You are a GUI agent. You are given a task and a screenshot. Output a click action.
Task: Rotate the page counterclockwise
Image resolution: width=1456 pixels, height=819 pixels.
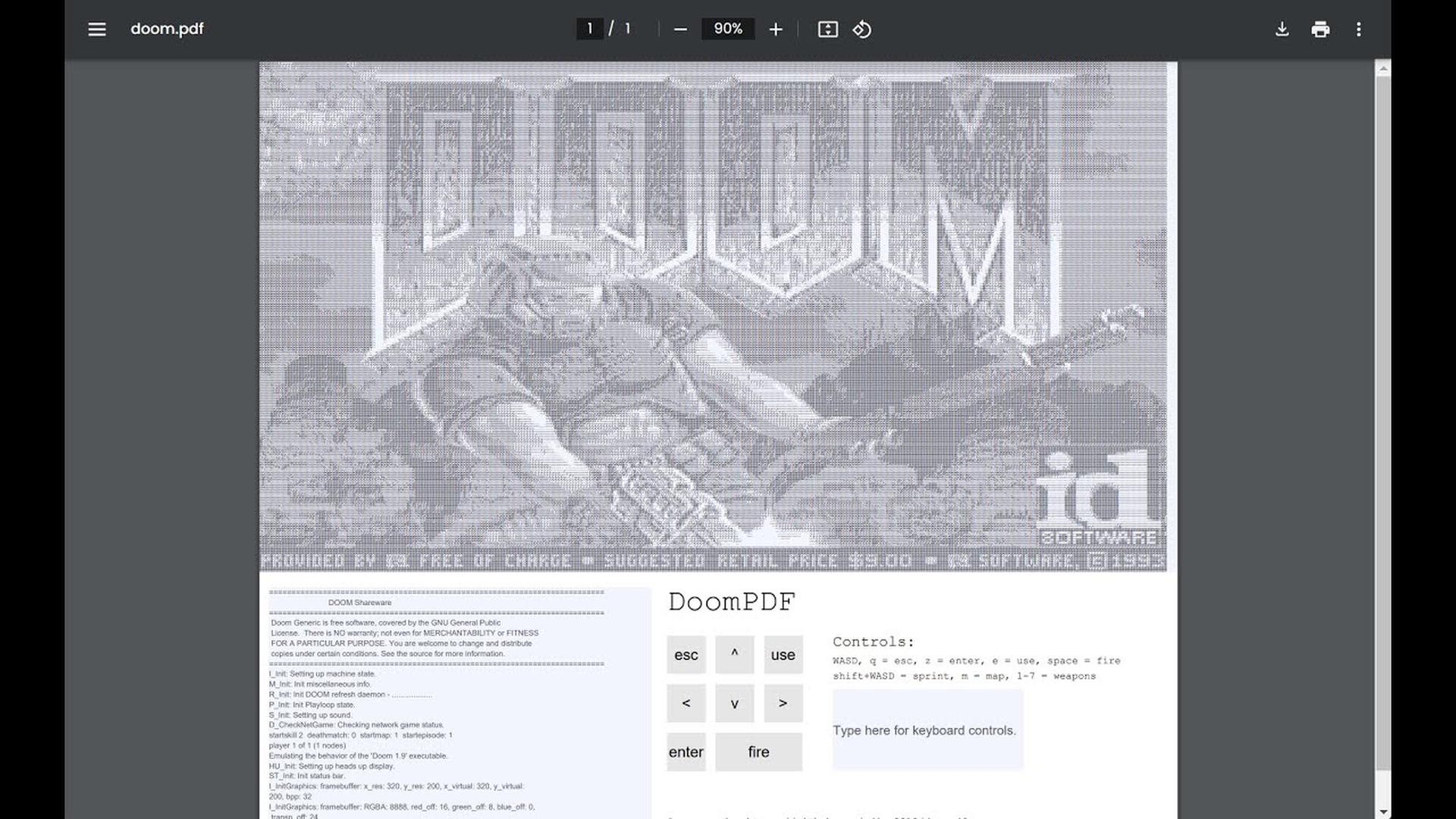point(861,29)
